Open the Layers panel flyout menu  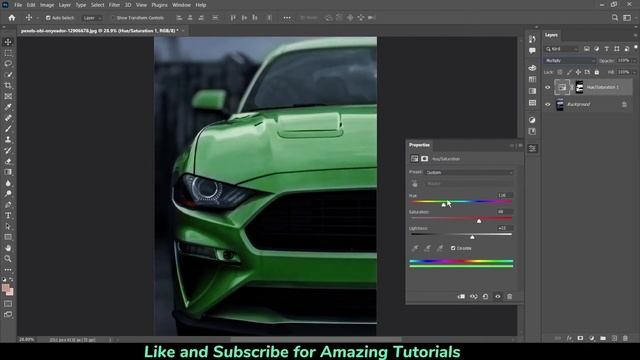click(636, 35)
